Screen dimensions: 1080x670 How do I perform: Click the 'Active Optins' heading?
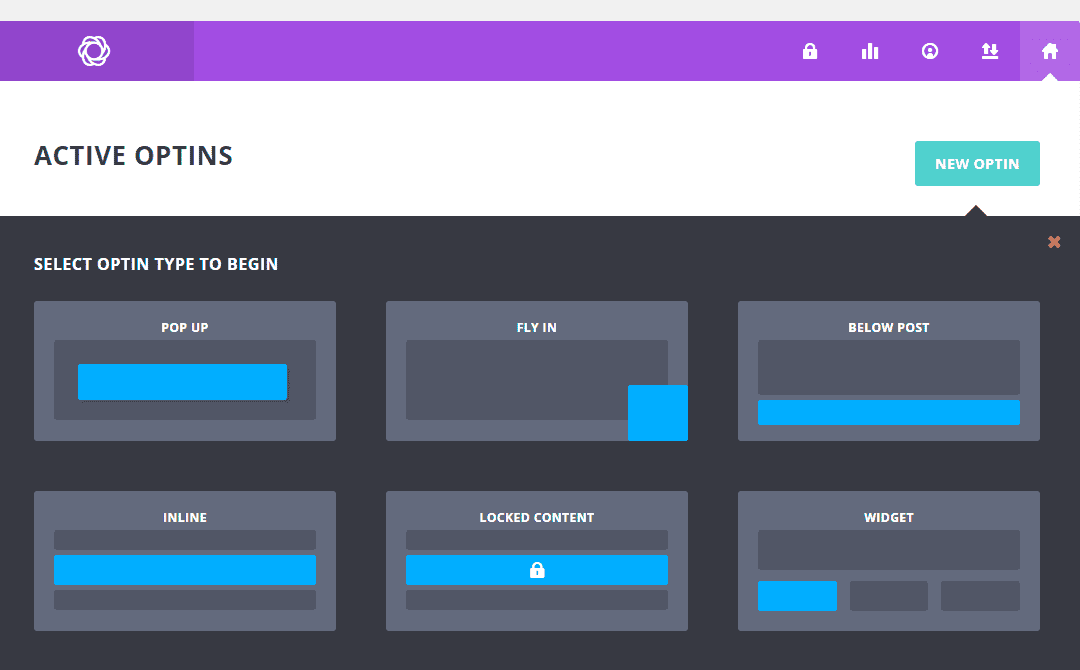pyautogui.click(x=134, y=156)
